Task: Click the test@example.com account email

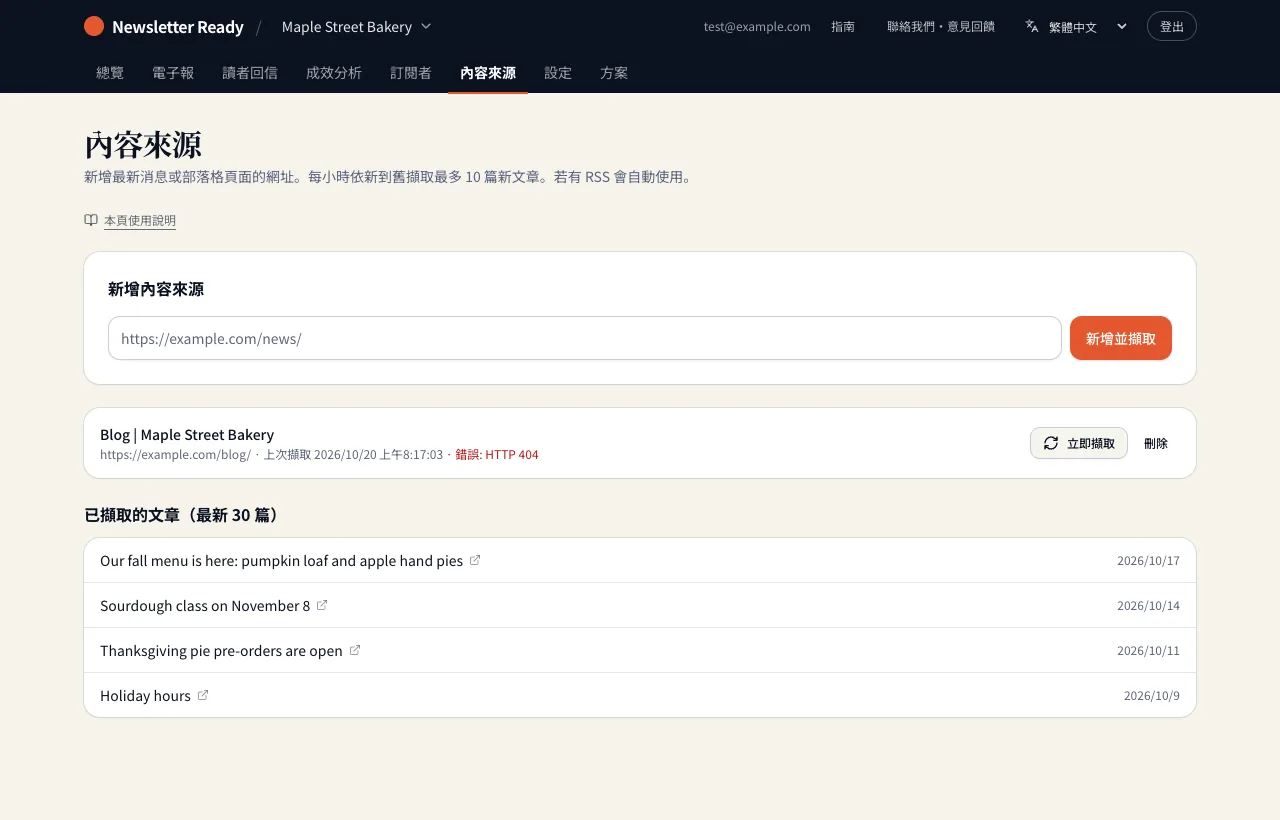Action: pyautogui.click(x=757, y=27)
